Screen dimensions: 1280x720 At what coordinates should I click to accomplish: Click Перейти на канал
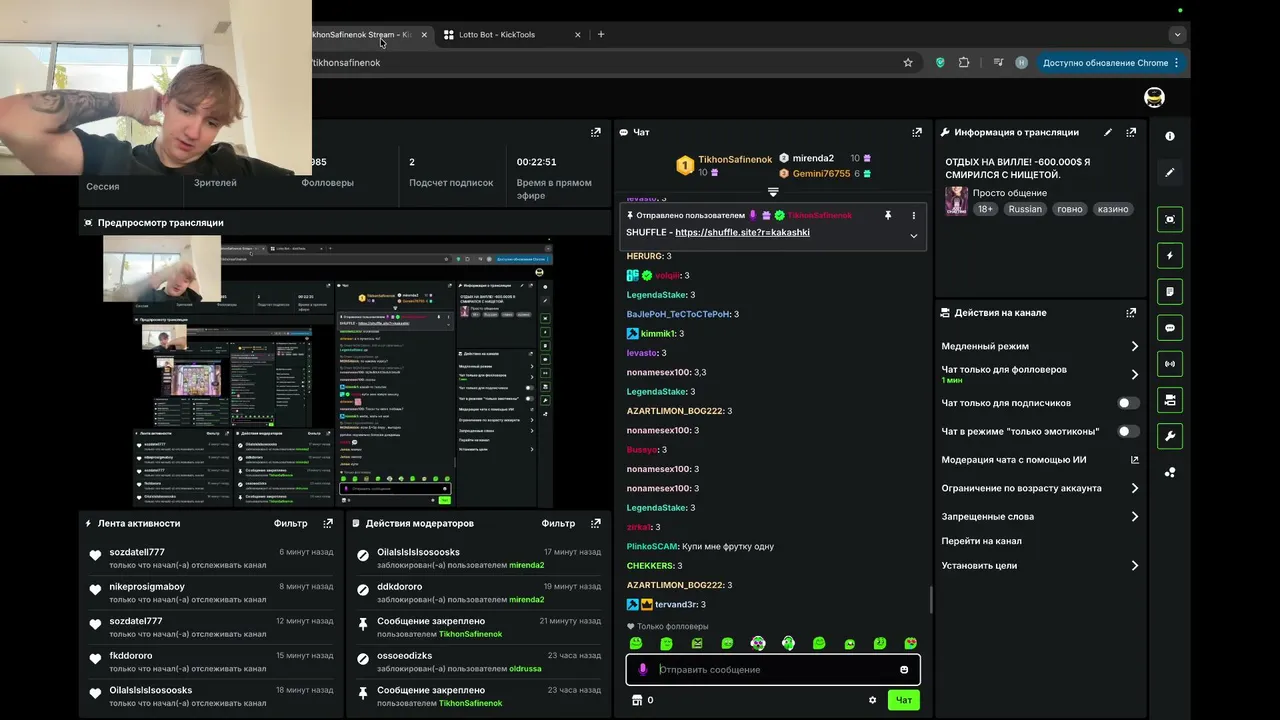[x=981, y=541]
